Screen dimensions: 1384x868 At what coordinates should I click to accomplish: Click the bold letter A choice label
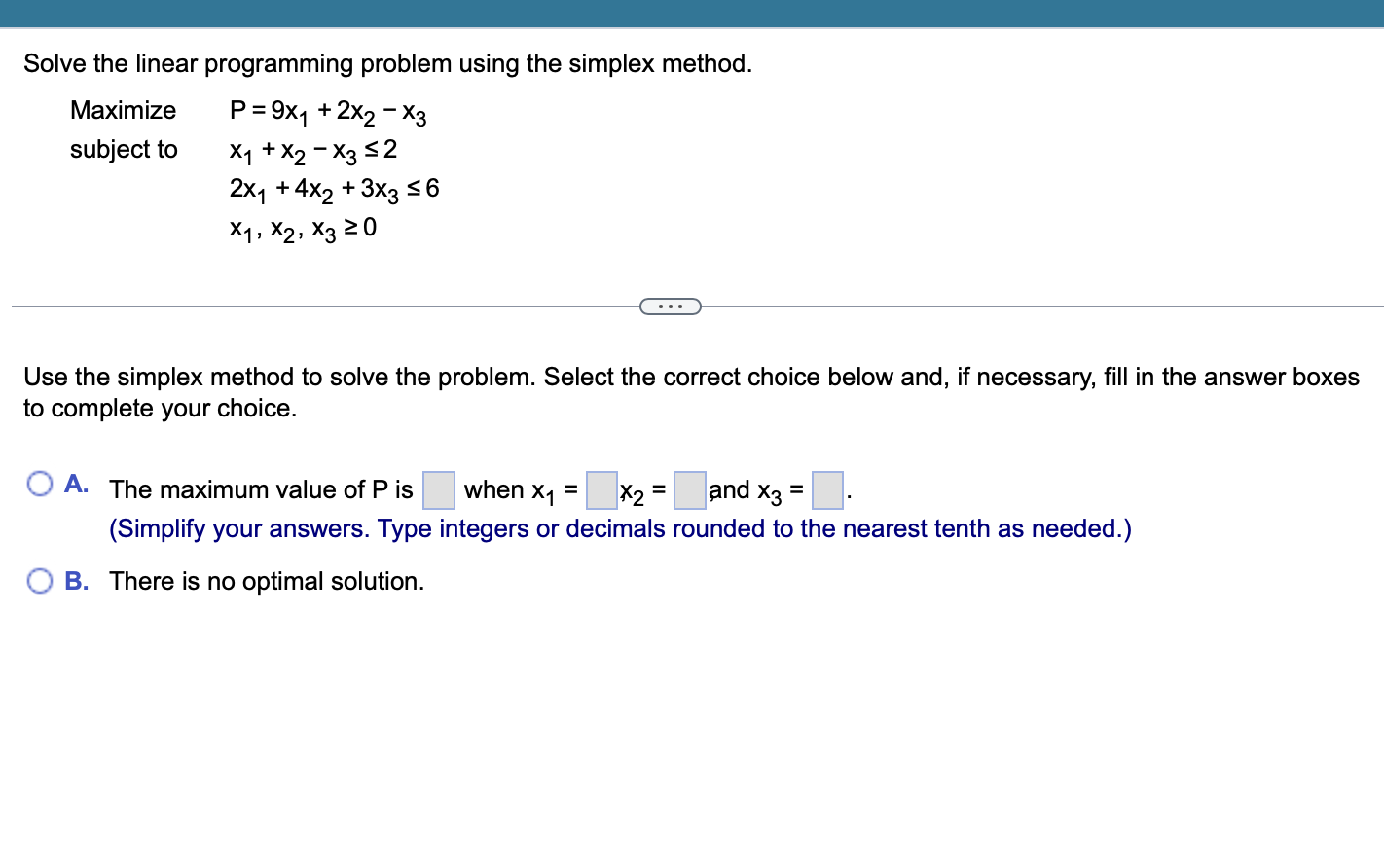click(x=77, y=484)
